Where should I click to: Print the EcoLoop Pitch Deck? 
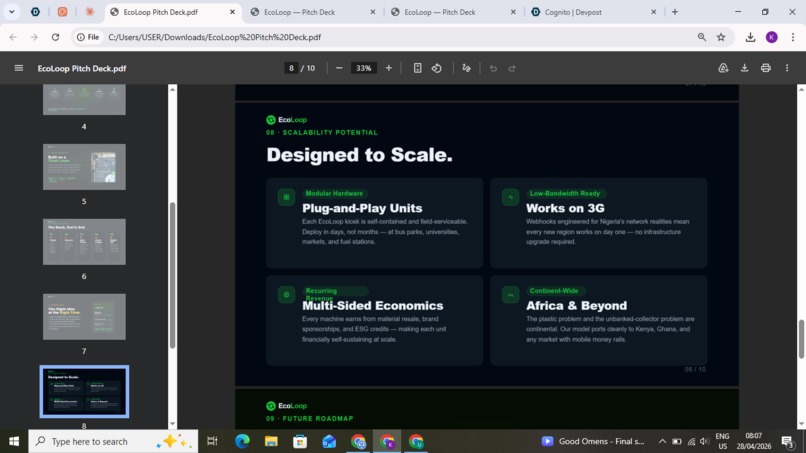(x=765, y=68)
